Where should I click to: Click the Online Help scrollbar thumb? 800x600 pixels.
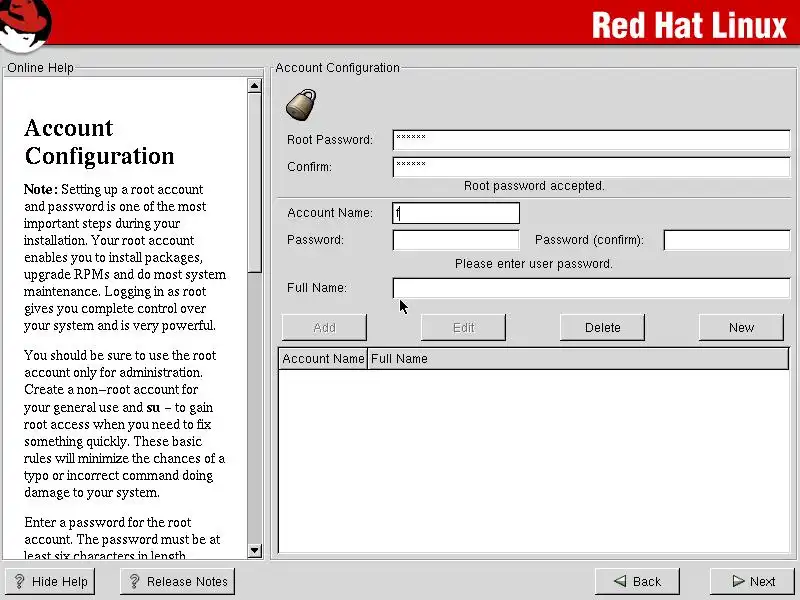click(x=255, y=183)
